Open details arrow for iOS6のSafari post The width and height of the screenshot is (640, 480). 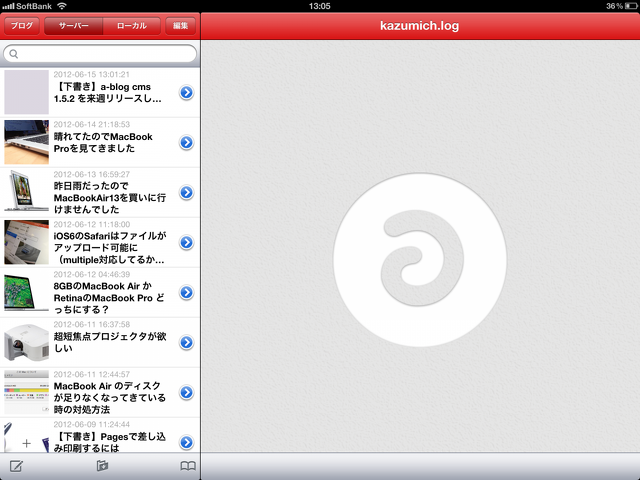tap(186, 243)
